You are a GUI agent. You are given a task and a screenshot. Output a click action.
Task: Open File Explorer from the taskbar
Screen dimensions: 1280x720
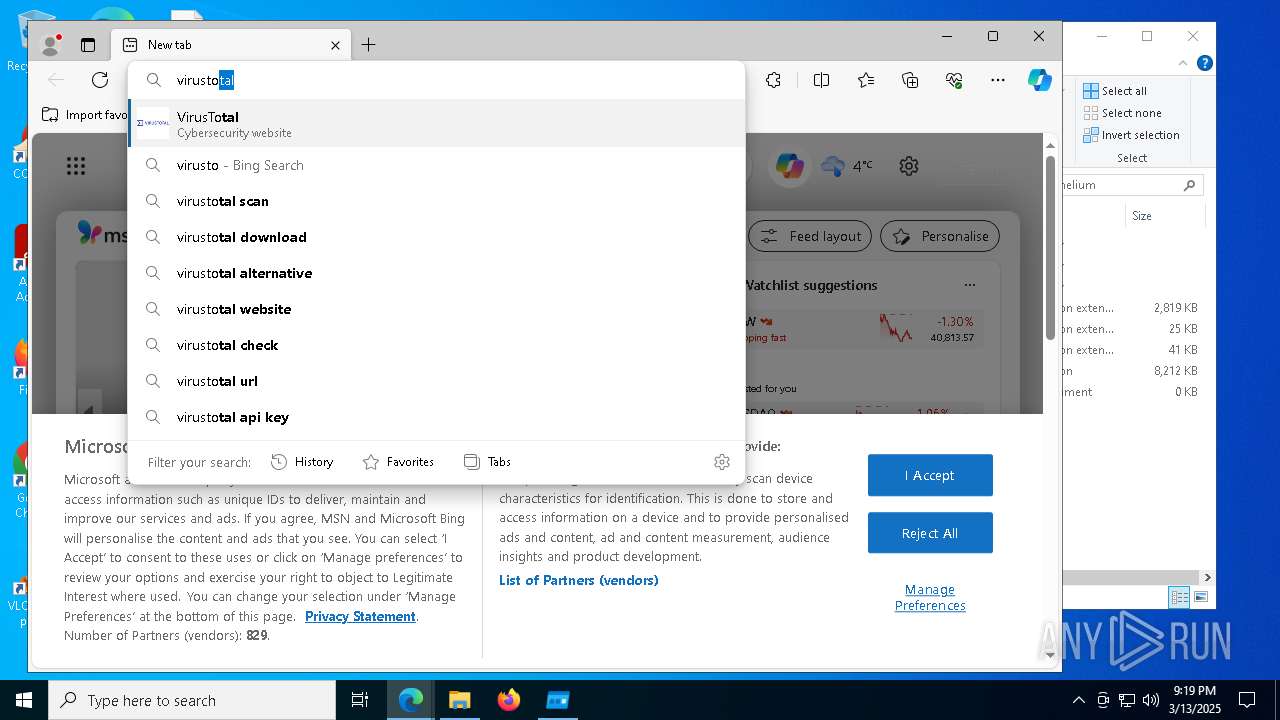pyautogui.click(x=459, y=700)
